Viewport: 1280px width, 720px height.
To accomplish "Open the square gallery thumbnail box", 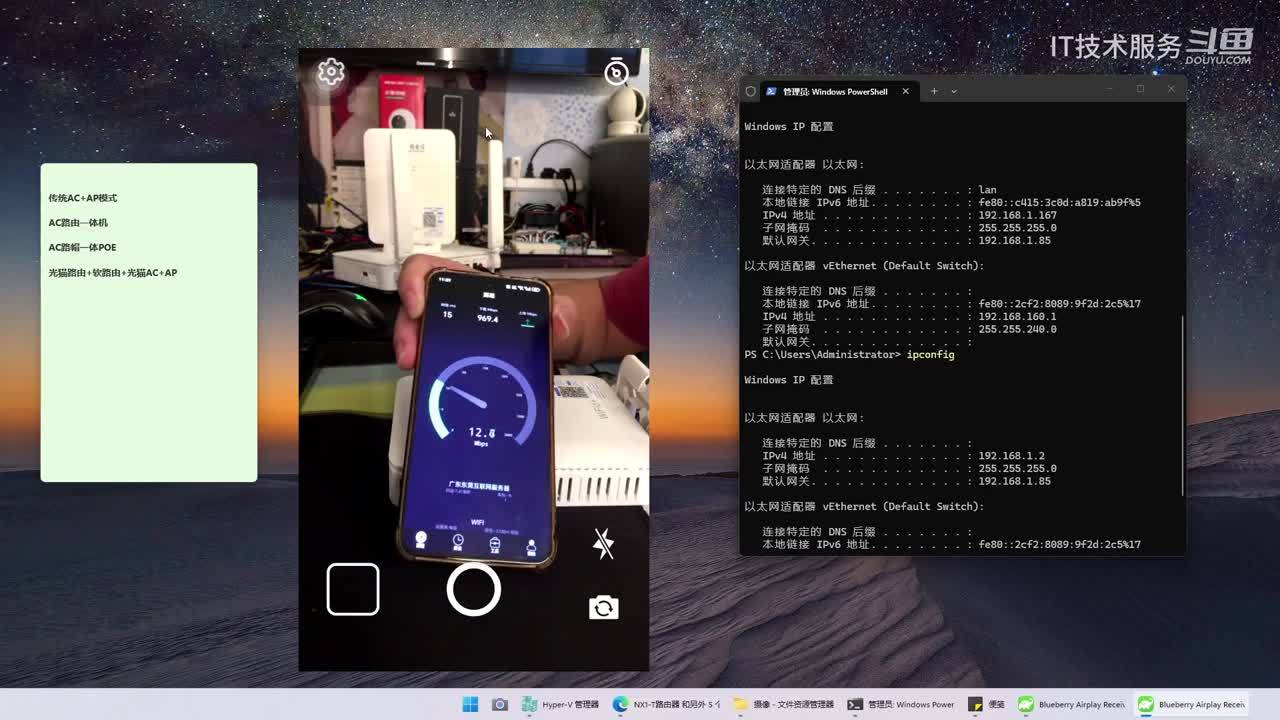I will point(353,589).
